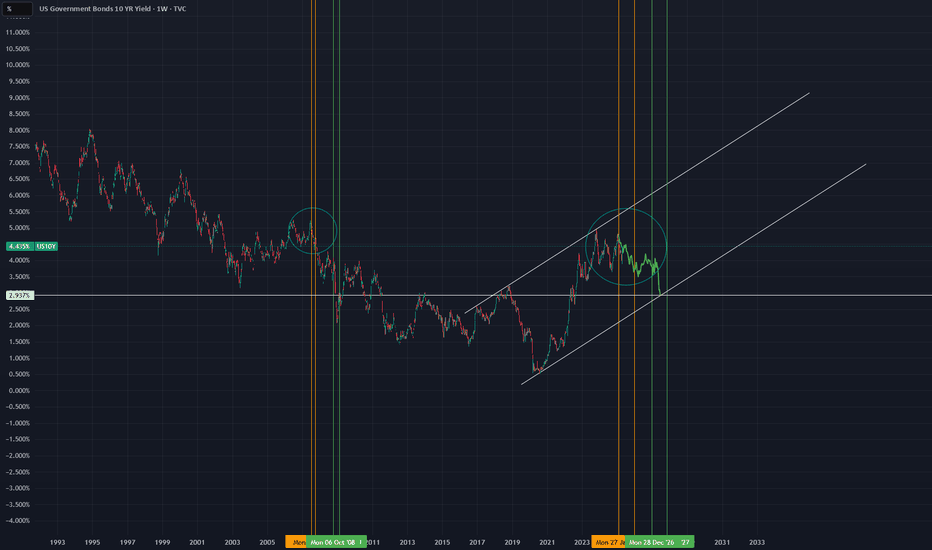
Task: Click the 5.000% price axis label
Action: coord(18,228)
